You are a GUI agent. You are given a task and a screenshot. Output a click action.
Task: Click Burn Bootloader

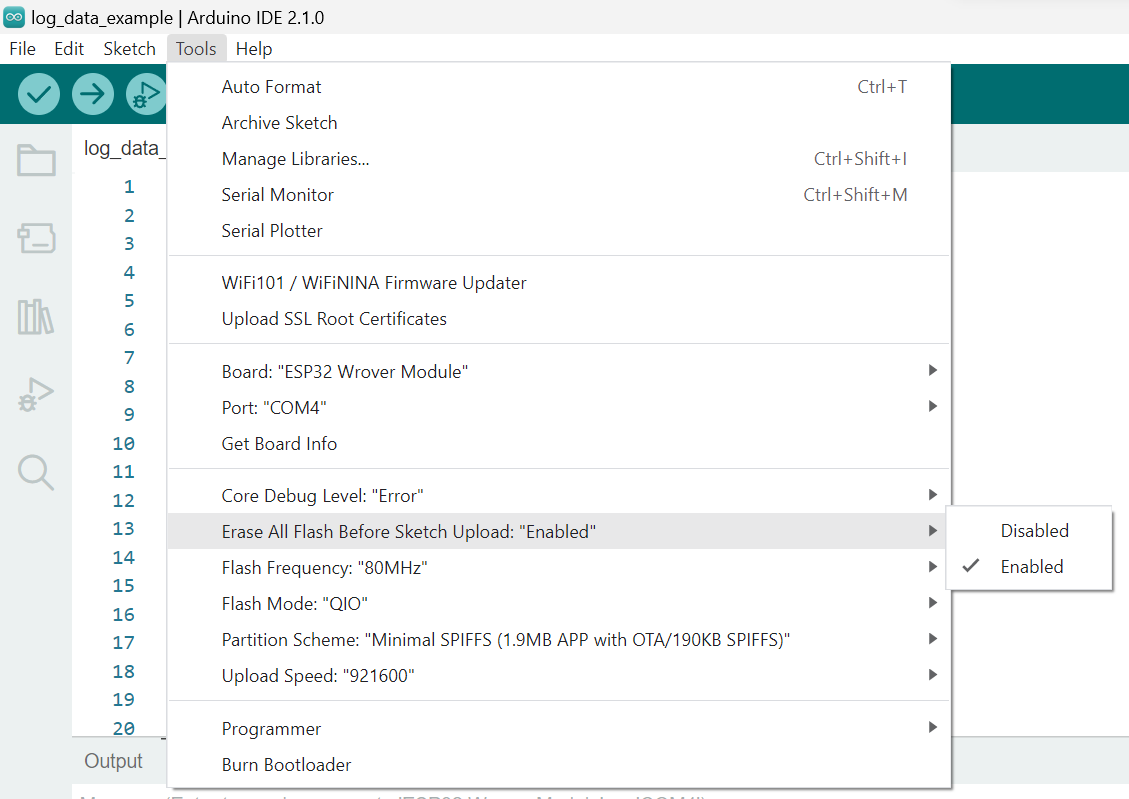coord(559,764)
